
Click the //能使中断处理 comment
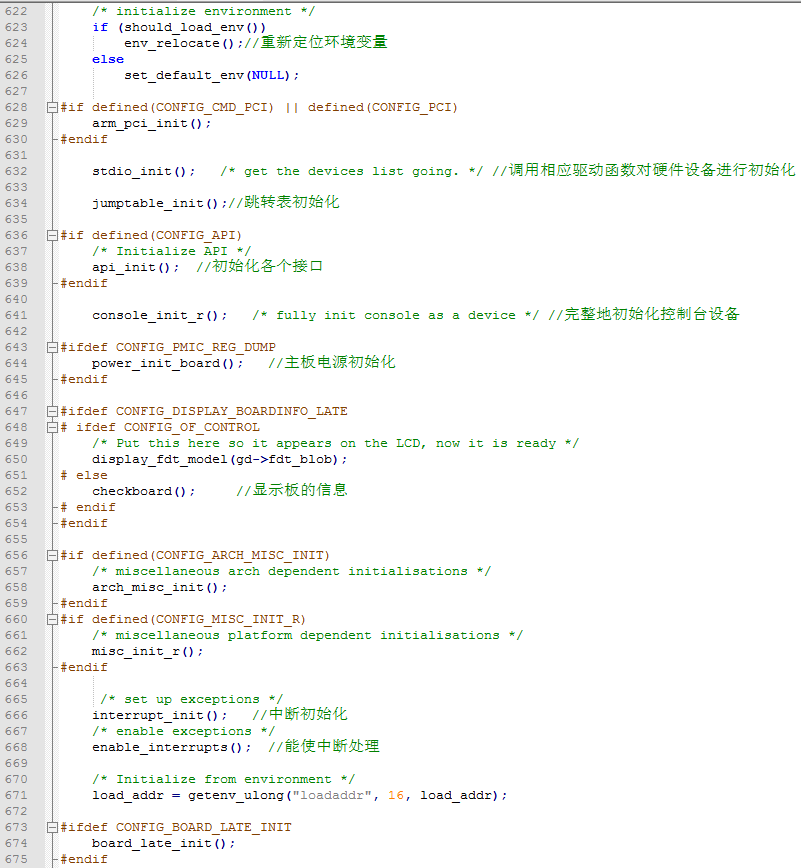tap(323, 746)
